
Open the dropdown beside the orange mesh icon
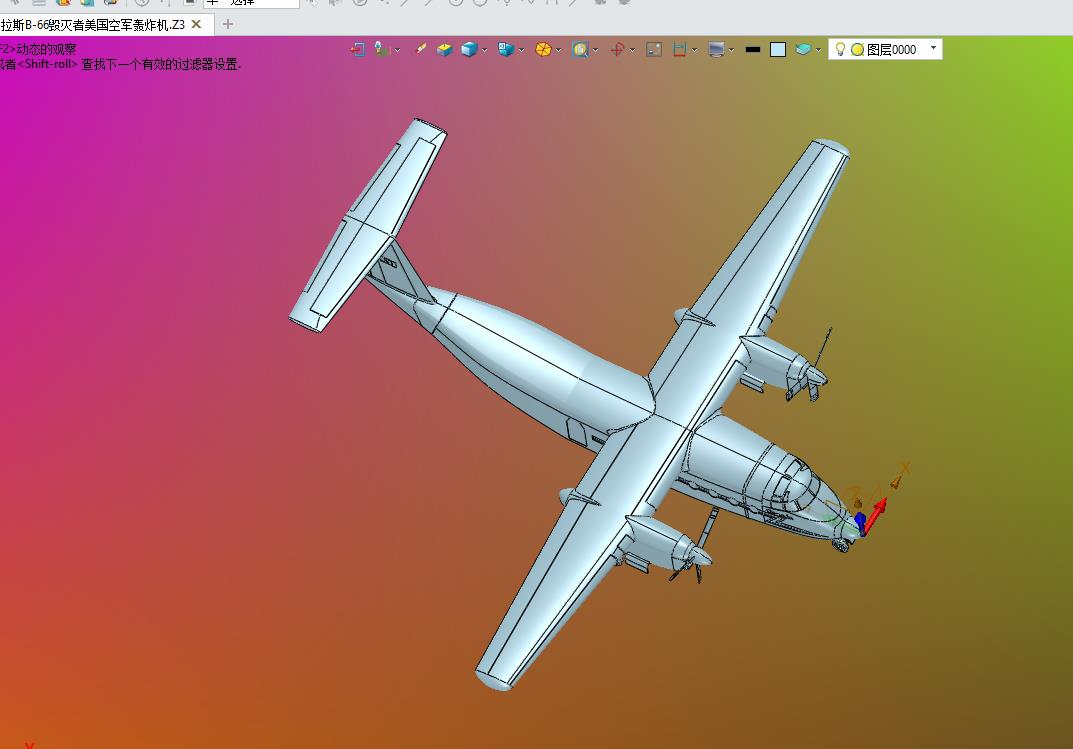point(558,50)
